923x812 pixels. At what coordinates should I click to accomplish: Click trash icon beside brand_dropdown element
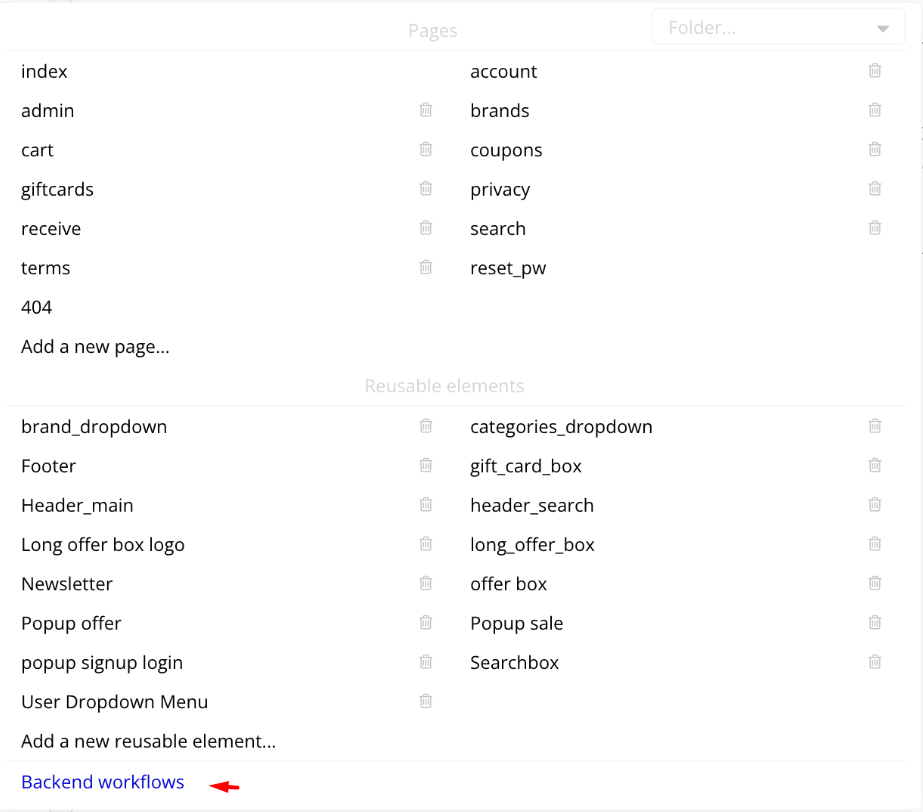pyautogui.click(x=426, y=426)
